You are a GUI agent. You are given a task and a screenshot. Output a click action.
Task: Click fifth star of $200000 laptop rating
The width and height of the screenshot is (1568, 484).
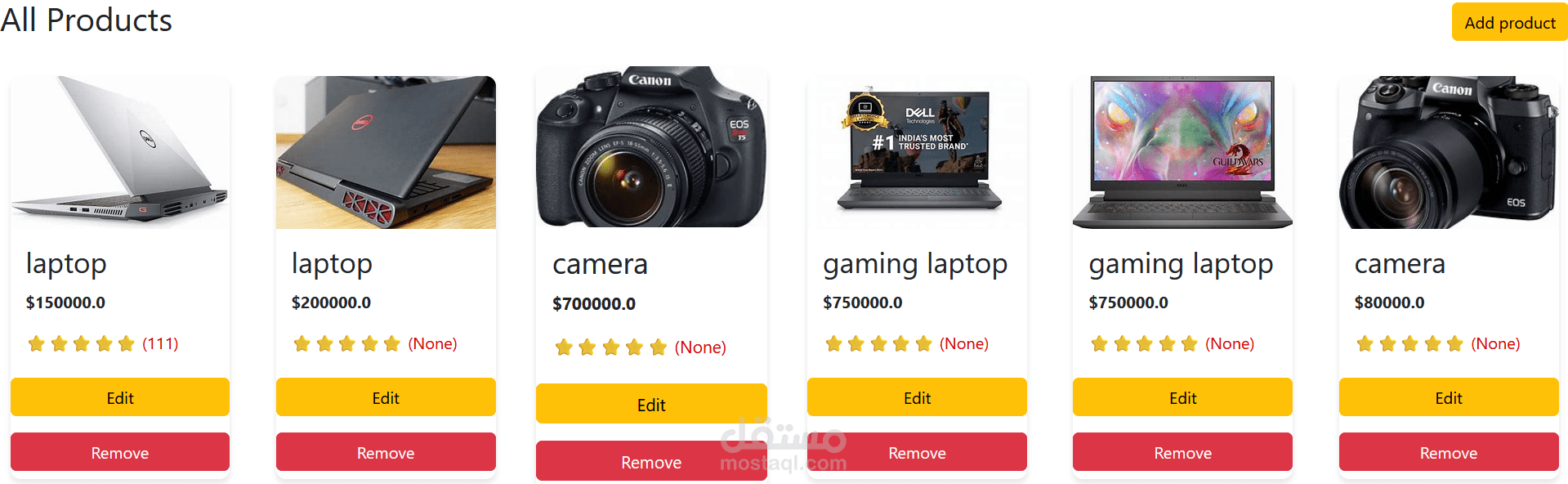tap(392, 343)
